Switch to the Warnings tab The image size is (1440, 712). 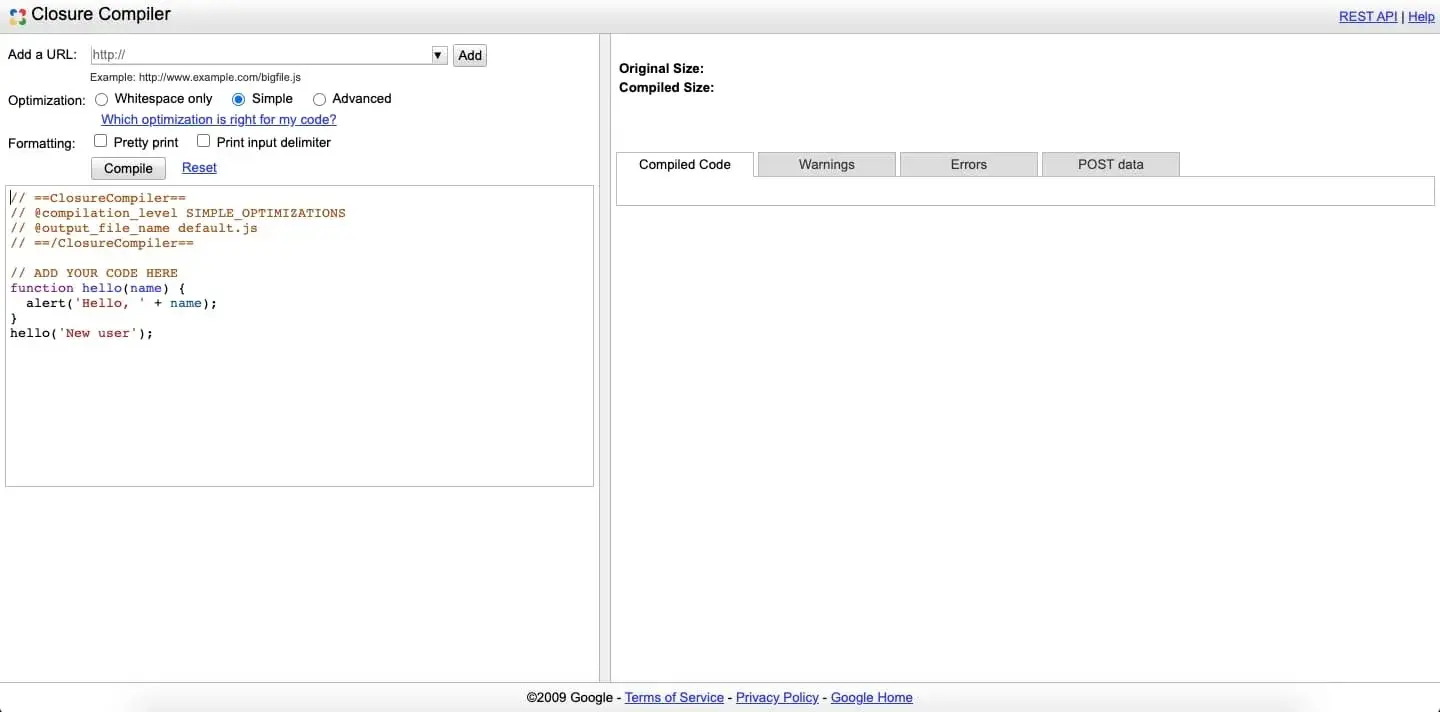pyautogui.click(x=827, y=165)
